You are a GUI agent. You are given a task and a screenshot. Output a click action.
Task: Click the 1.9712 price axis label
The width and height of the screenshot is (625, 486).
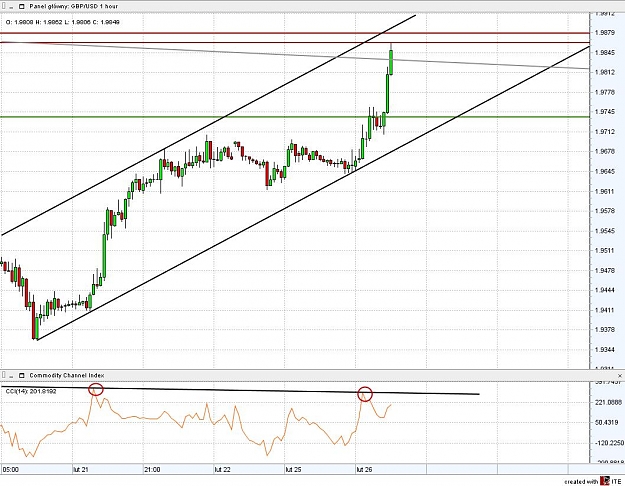pyautogui.click(x=604, y=132)
